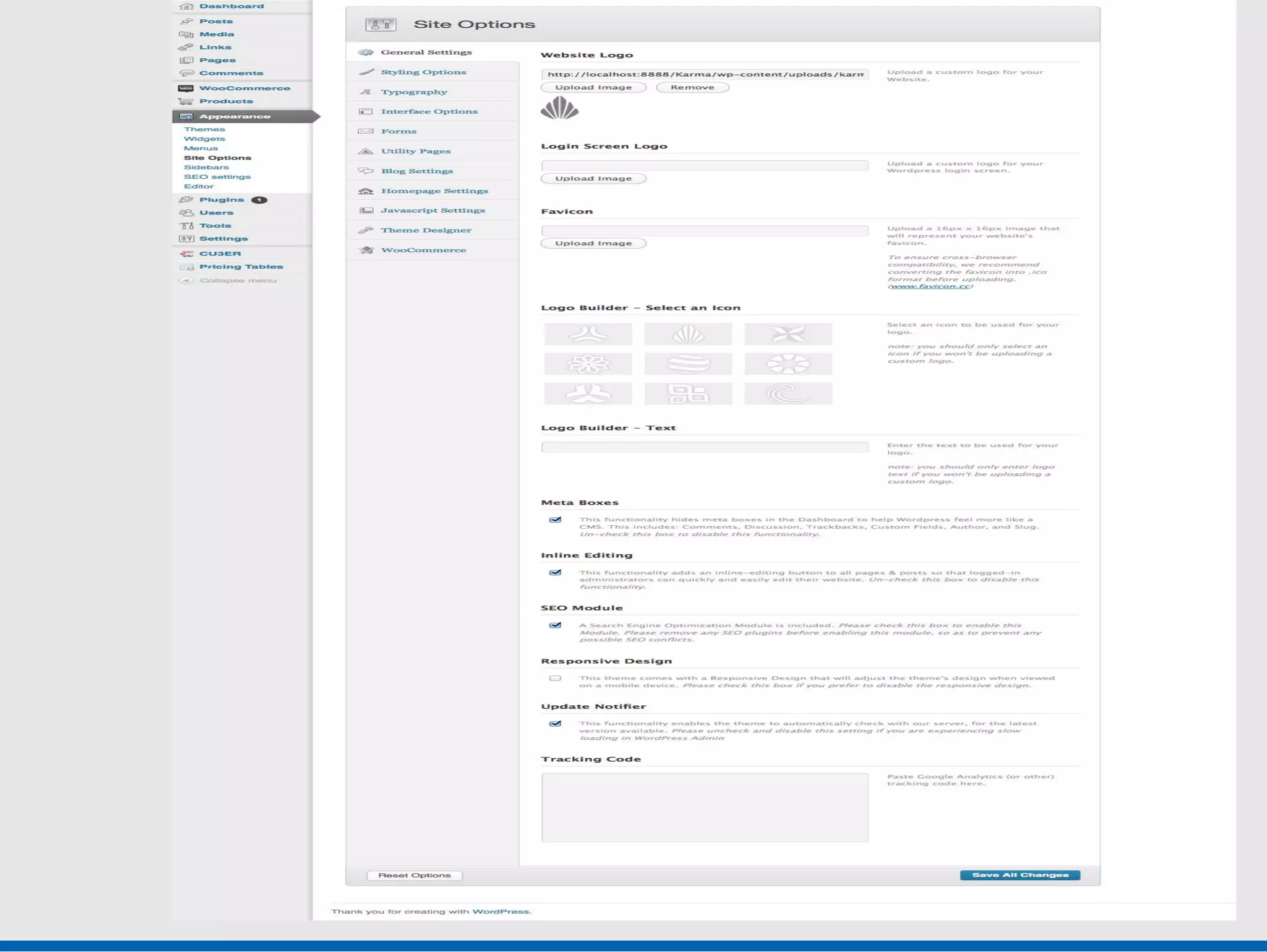This screenshot has height=952, width=1267.
Task: Open the Styling Options tab
Action: pyautogui.click(x=423, y=72)
